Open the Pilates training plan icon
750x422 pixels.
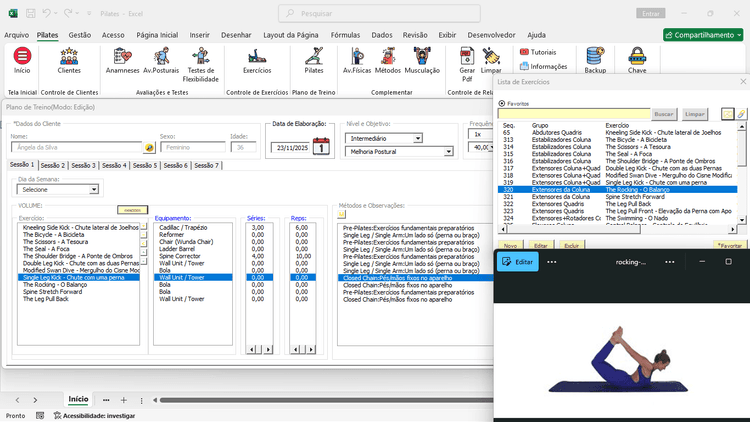(314, 61)
